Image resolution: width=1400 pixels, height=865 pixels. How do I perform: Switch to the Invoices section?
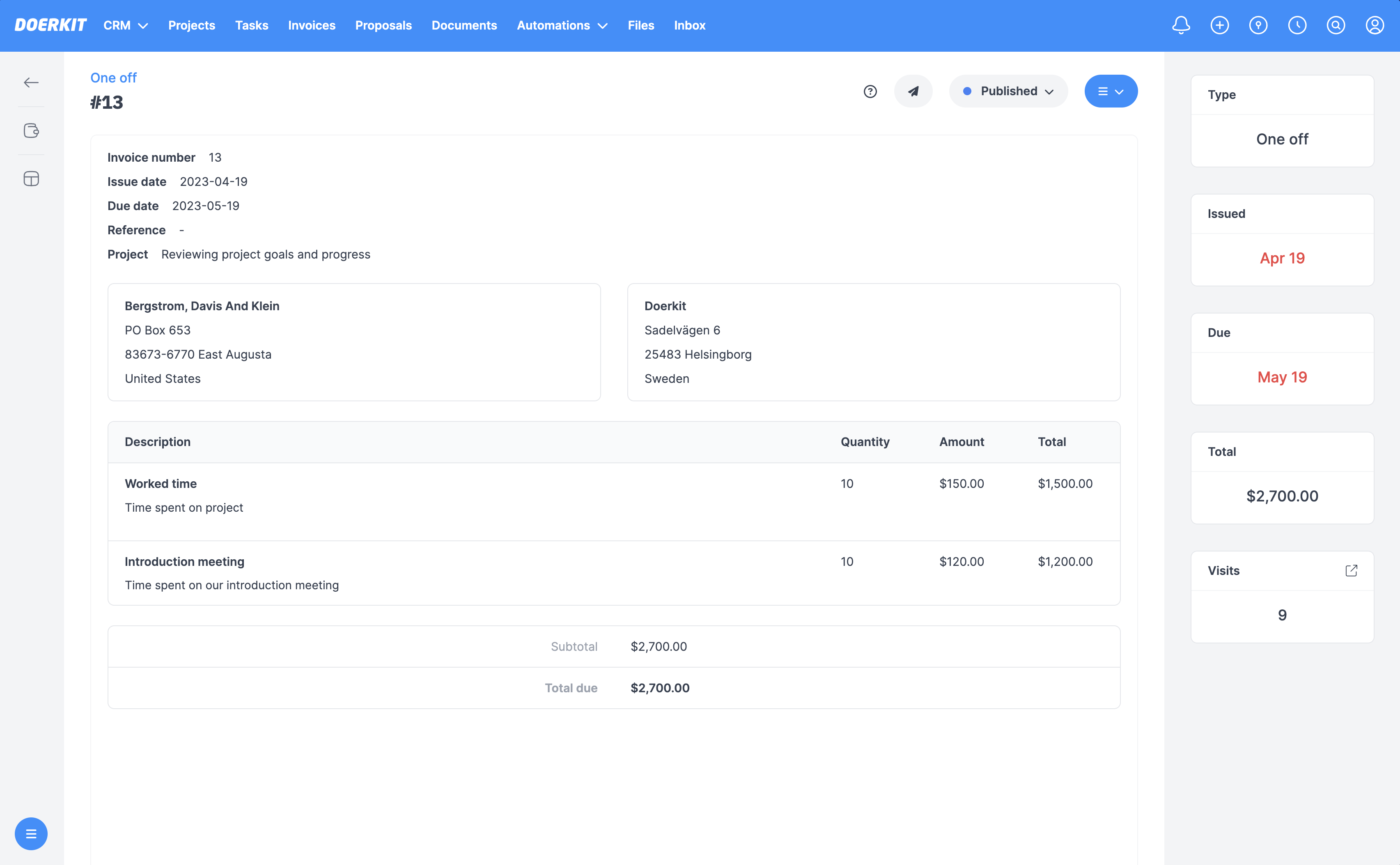pyautogui.click(x=312, y=25)
